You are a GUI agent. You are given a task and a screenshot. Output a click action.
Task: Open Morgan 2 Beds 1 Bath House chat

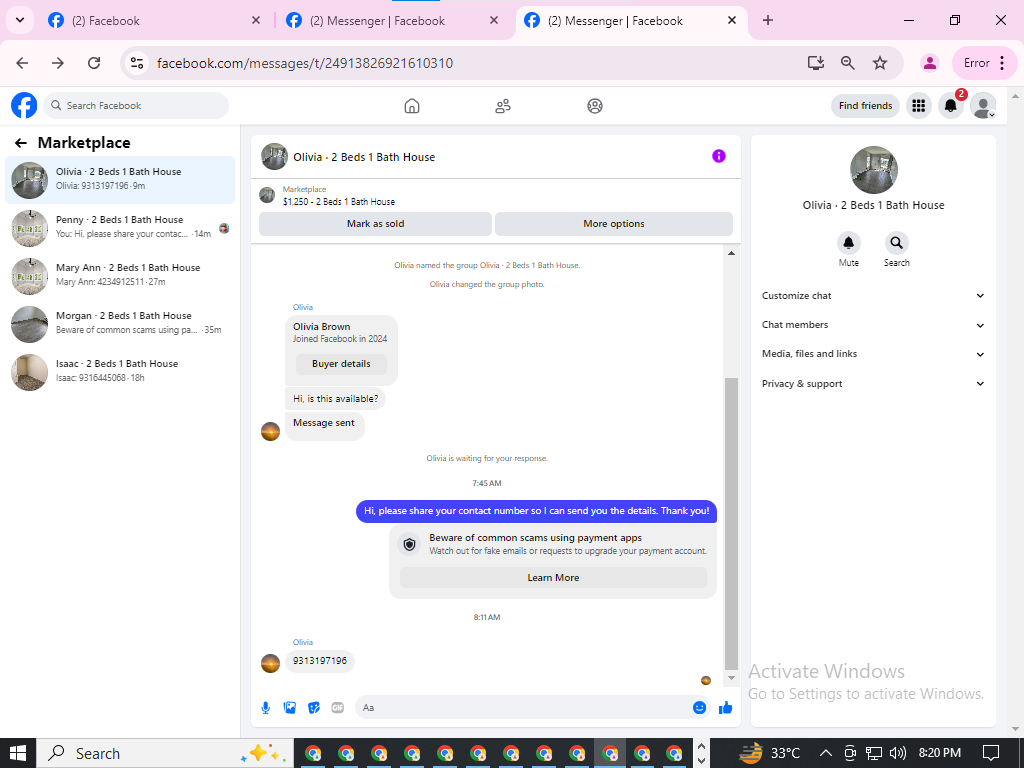[120, 324]
